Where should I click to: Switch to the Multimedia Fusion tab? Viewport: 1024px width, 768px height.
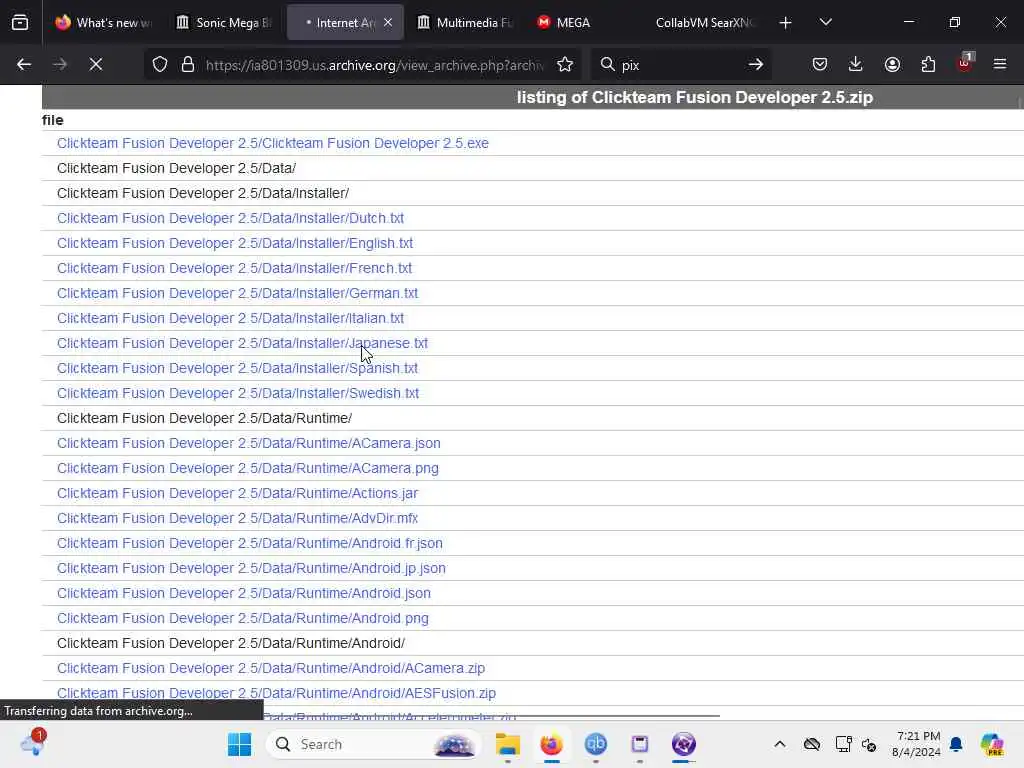click(466, 23)
